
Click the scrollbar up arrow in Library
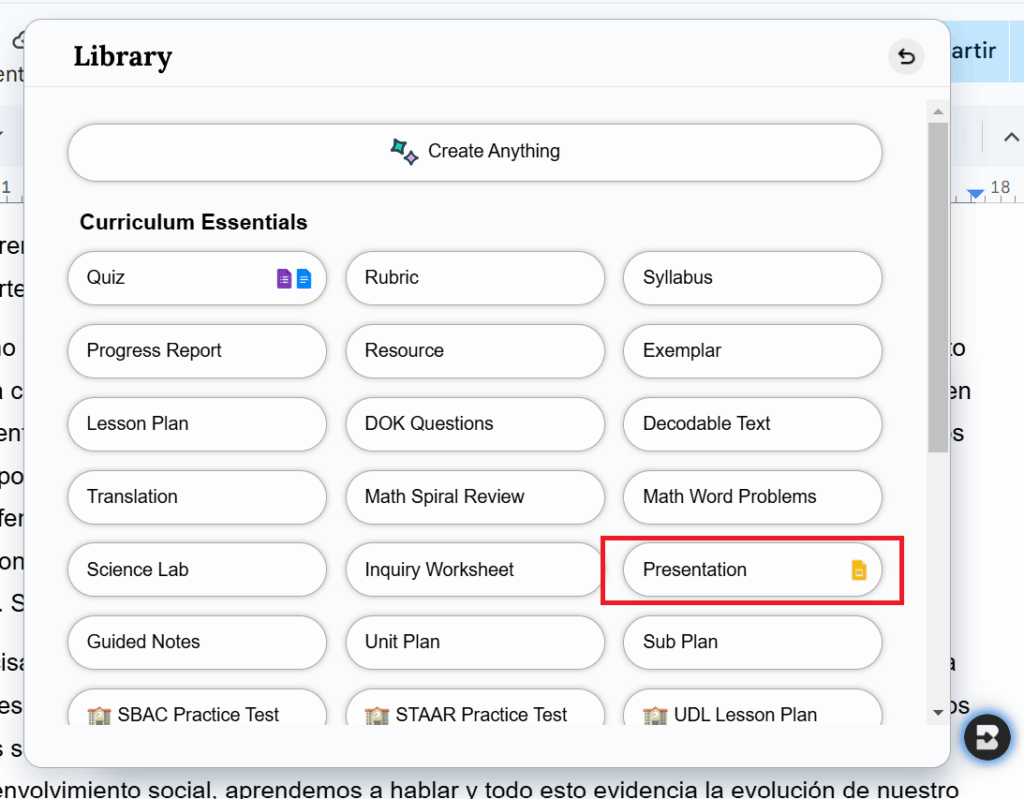[x=937, y=110]
